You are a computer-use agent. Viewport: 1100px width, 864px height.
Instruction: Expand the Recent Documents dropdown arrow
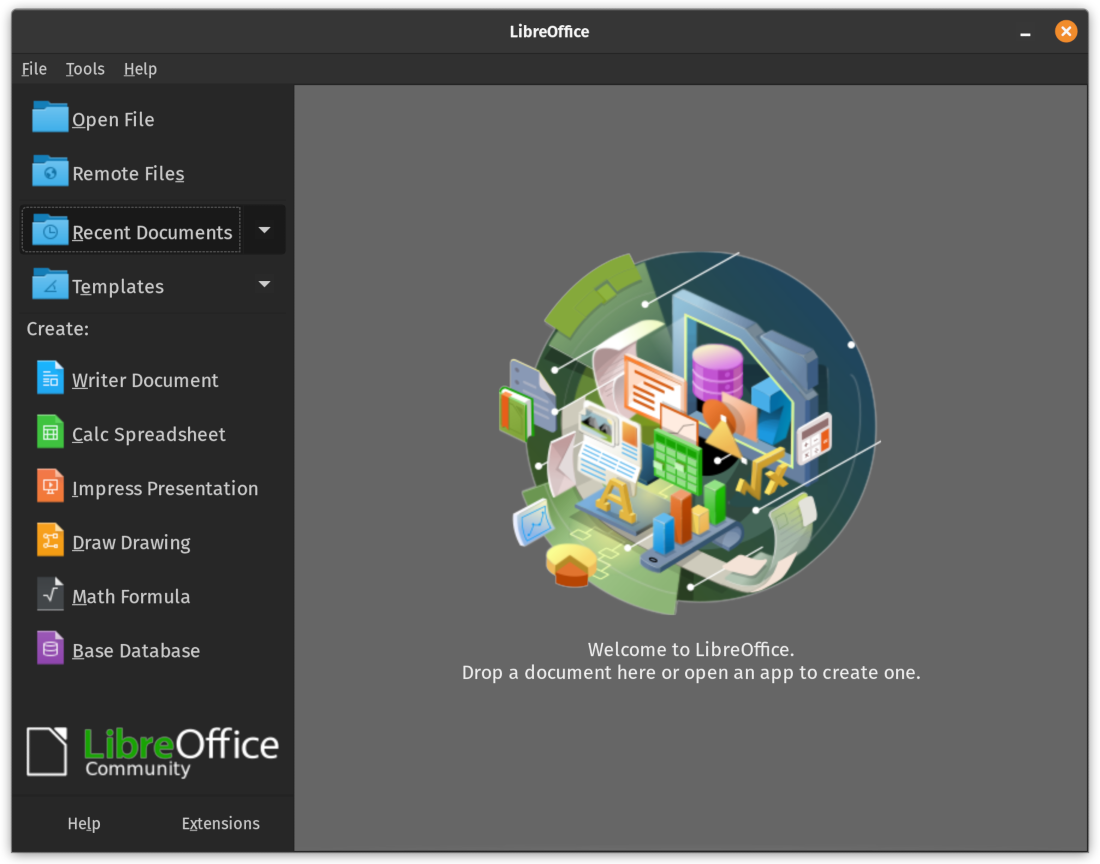[263, 229]
